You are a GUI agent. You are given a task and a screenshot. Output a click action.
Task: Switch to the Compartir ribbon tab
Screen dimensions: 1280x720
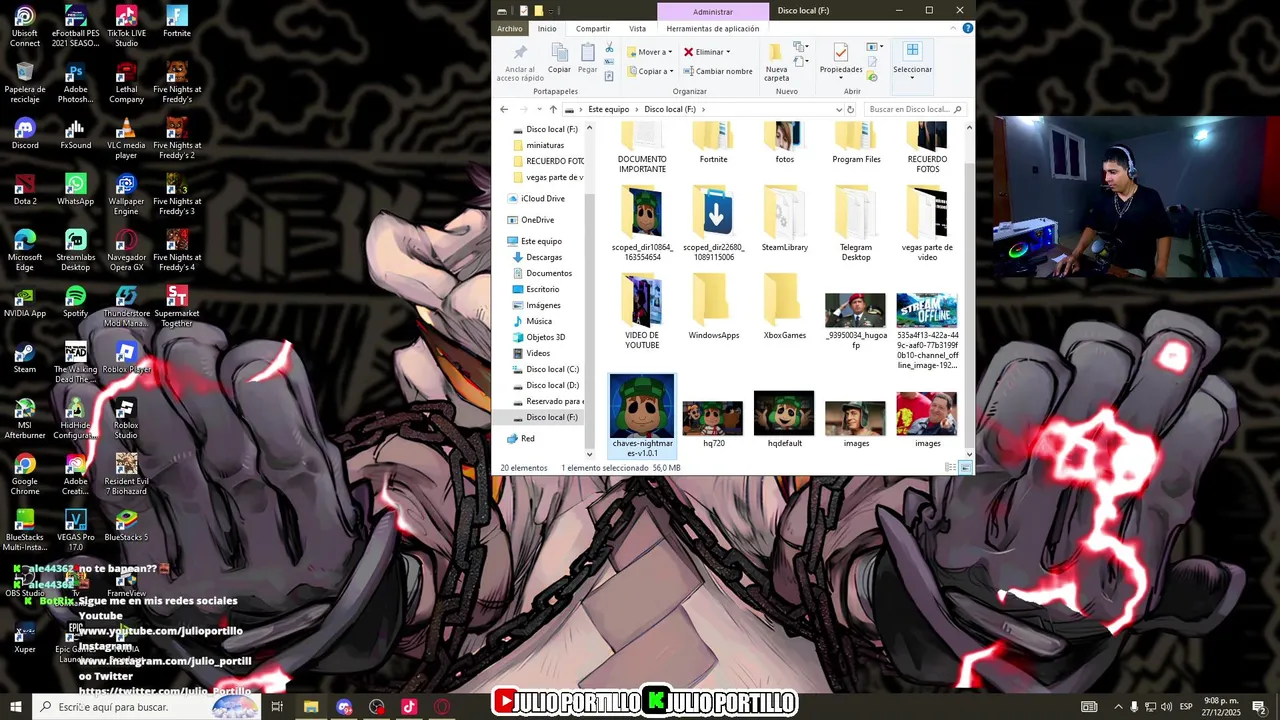[593, 28]
